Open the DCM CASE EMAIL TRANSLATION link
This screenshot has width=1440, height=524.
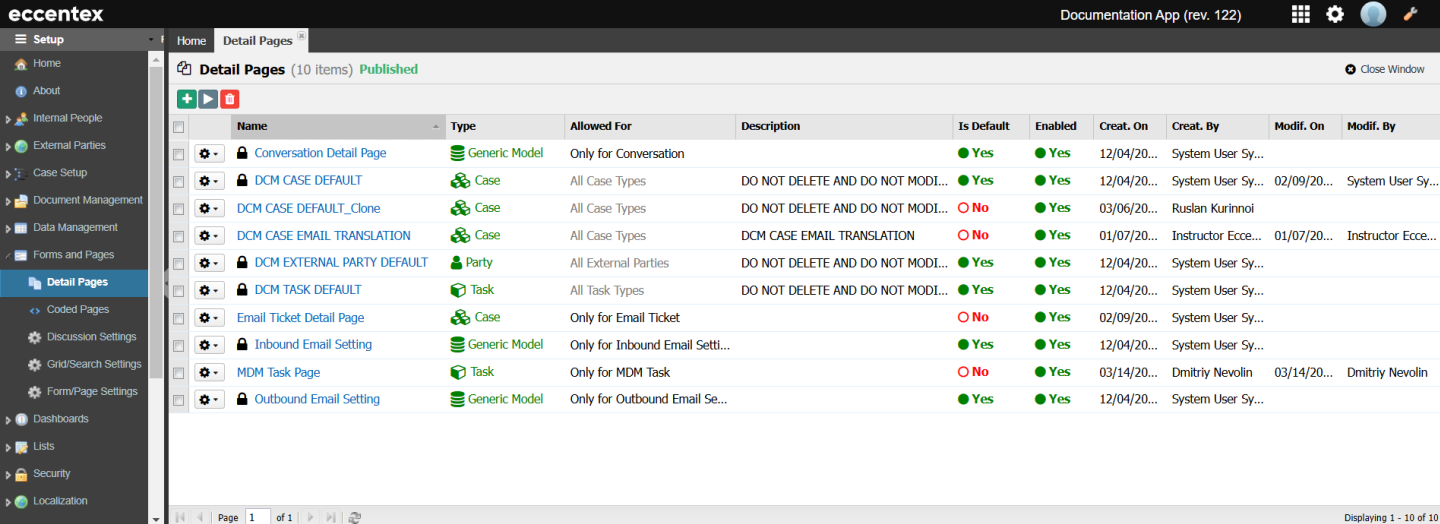[x=324, y=236]
